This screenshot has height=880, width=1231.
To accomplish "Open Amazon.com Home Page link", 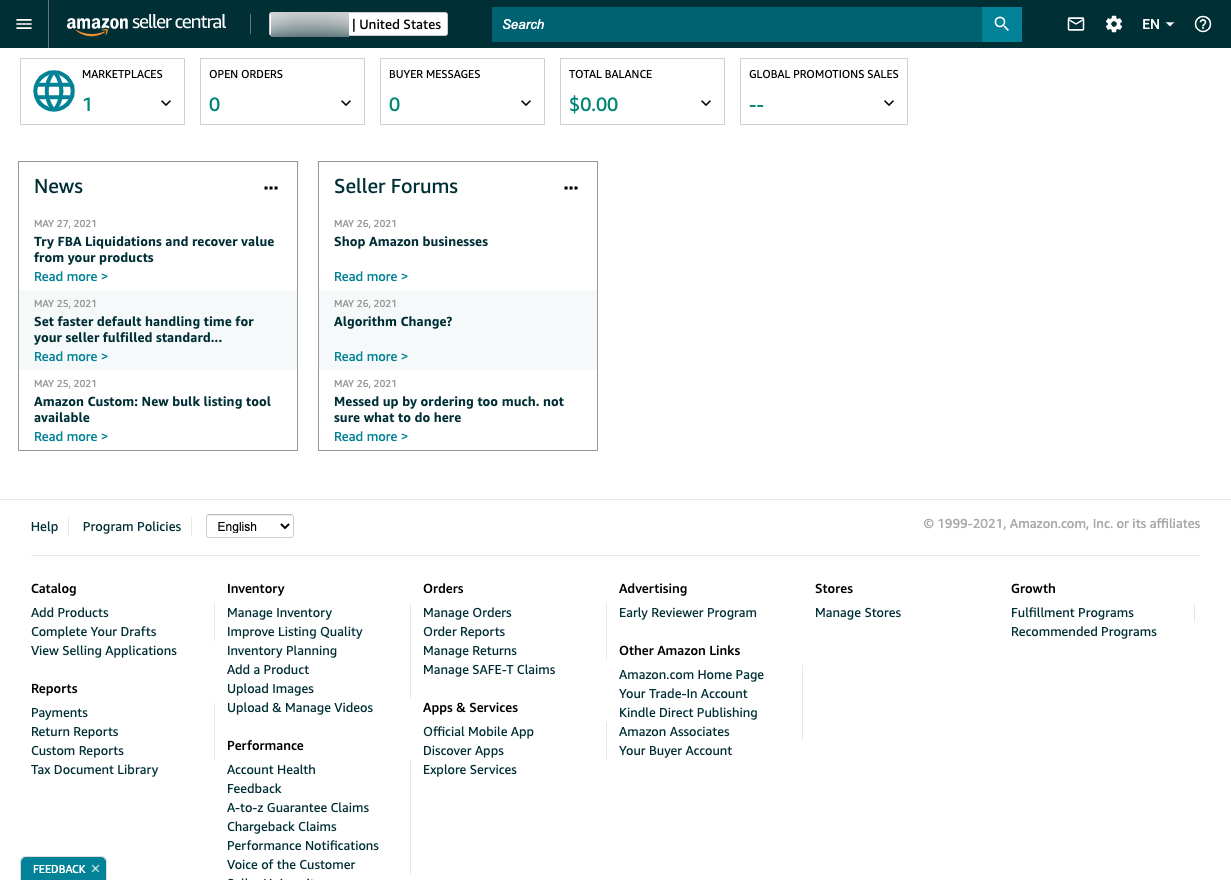I will tap(691, 674).
